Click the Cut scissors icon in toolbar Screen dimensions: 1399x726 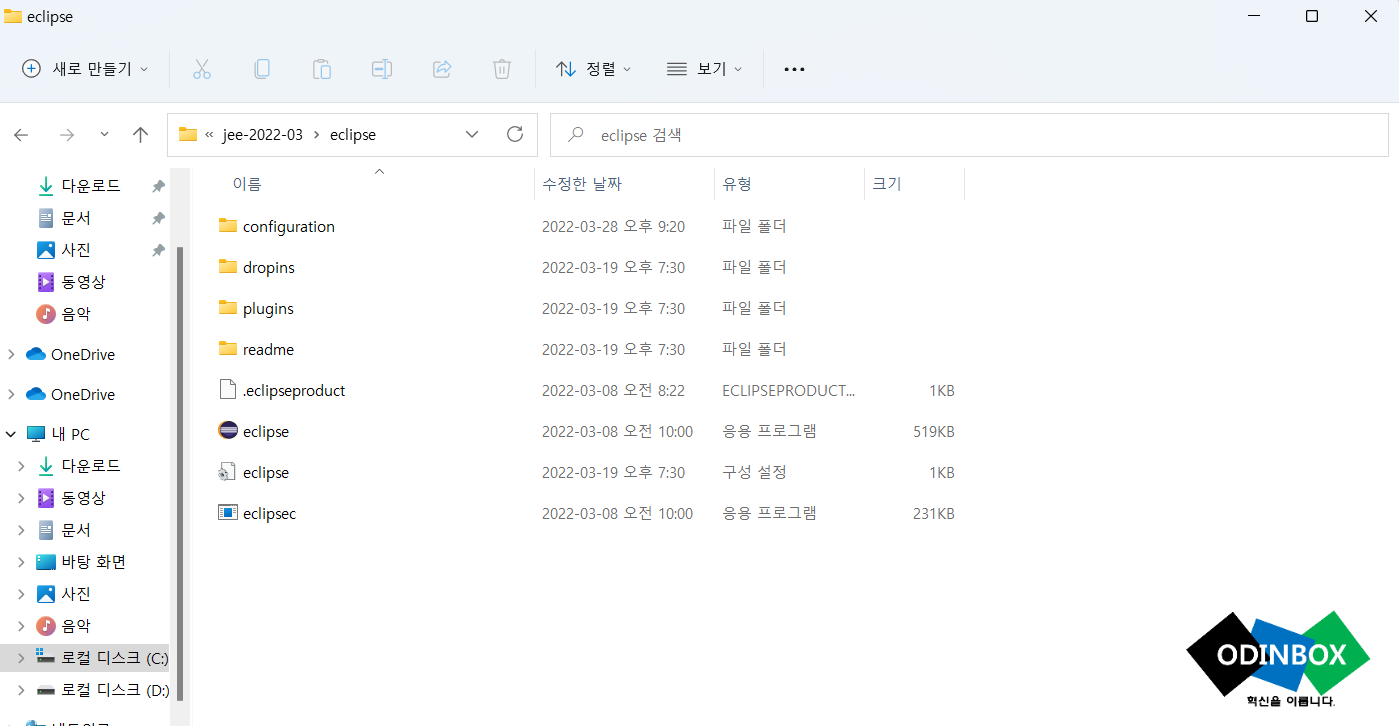pyautogui.click(x=202, y=69)
